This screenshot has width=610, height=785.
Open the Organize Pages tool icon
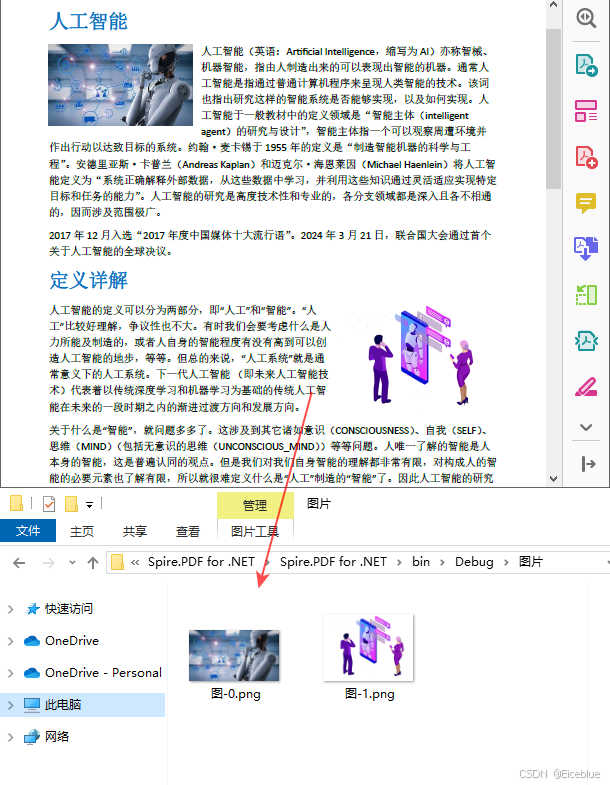[585, 111]
